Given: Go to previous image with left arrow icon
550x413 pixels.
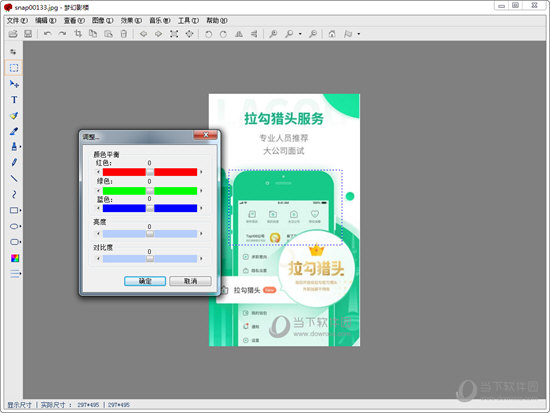Looking at the screenshot, I should click(143, 34).
